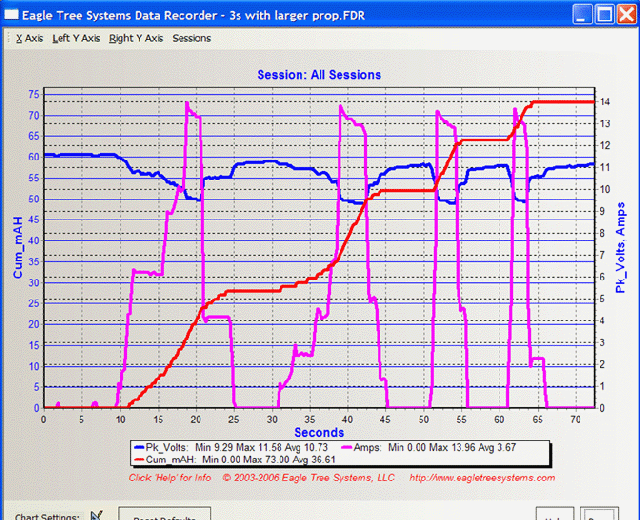The width and height of the screenshot is (640, 520).
Task: Click the 14 tick on right axis
Action: coord(605,102)
